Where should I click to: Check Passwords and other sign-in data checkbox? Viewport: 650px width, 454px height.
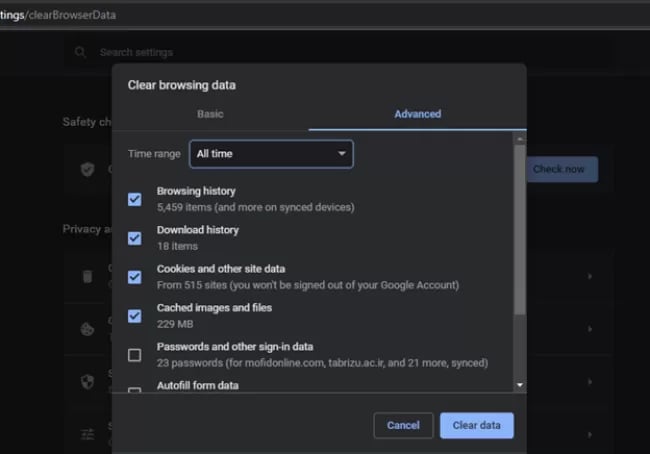(134, 355)
